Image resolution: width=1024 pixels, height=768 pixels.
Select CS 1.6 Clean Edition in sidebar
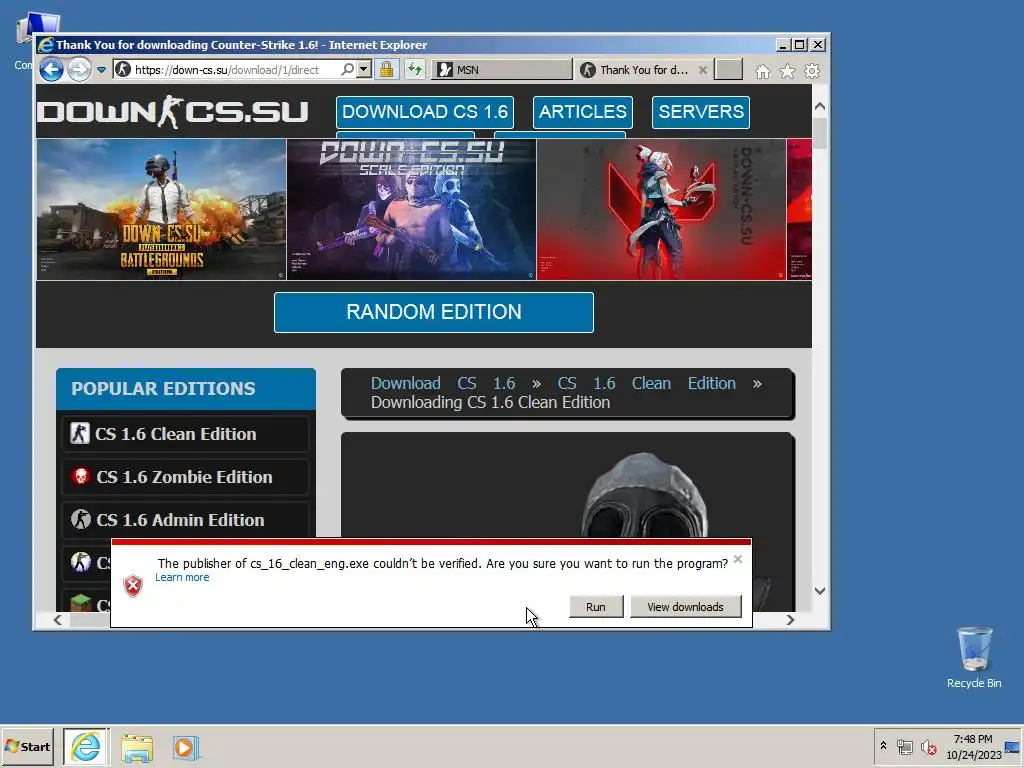[185, 434]
